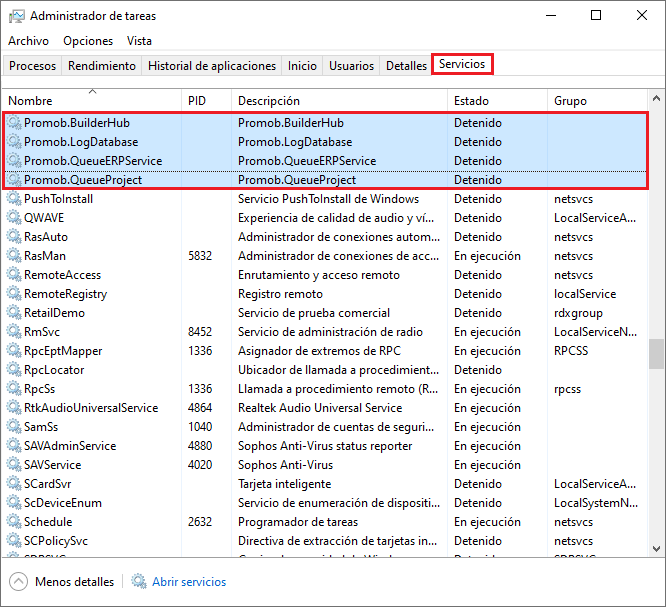Screen dimensions: 666x607
Task: Click the Menos detalles label
Action: (74, 582)
